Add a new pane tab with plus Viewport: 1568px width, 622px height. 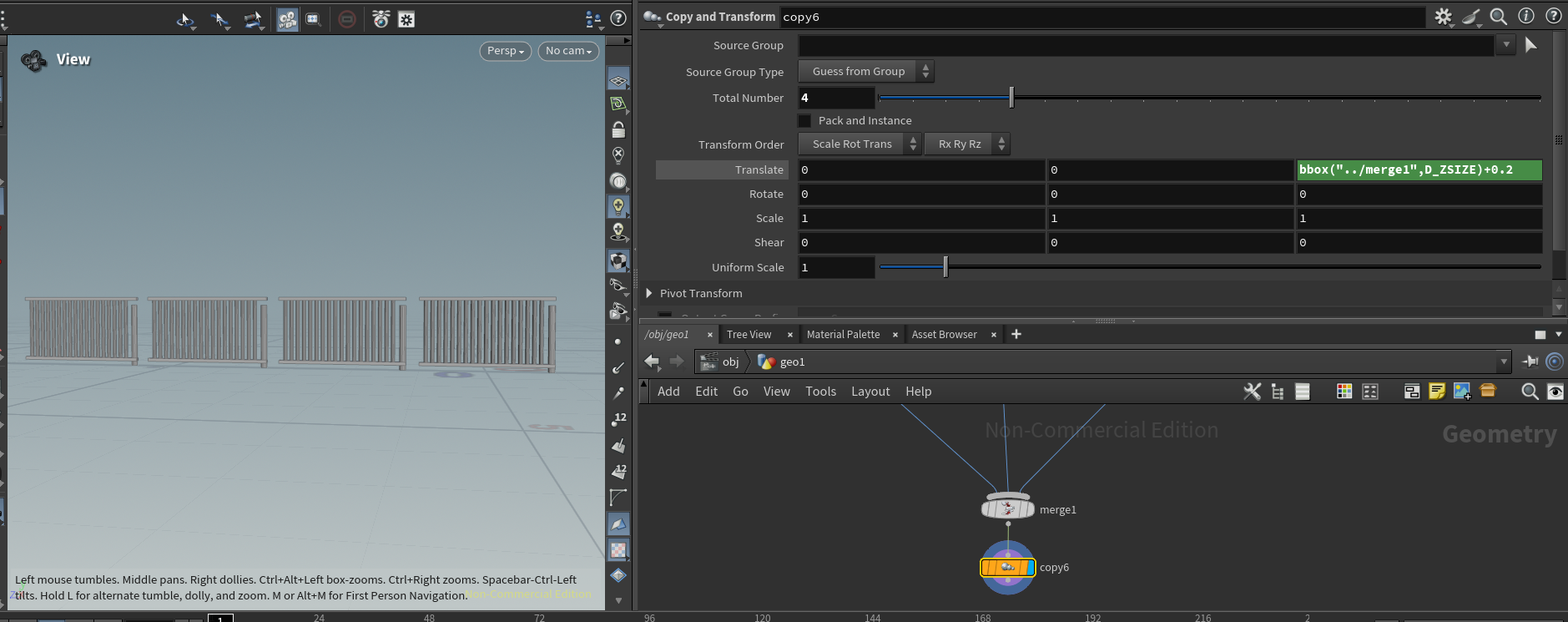1016,335
